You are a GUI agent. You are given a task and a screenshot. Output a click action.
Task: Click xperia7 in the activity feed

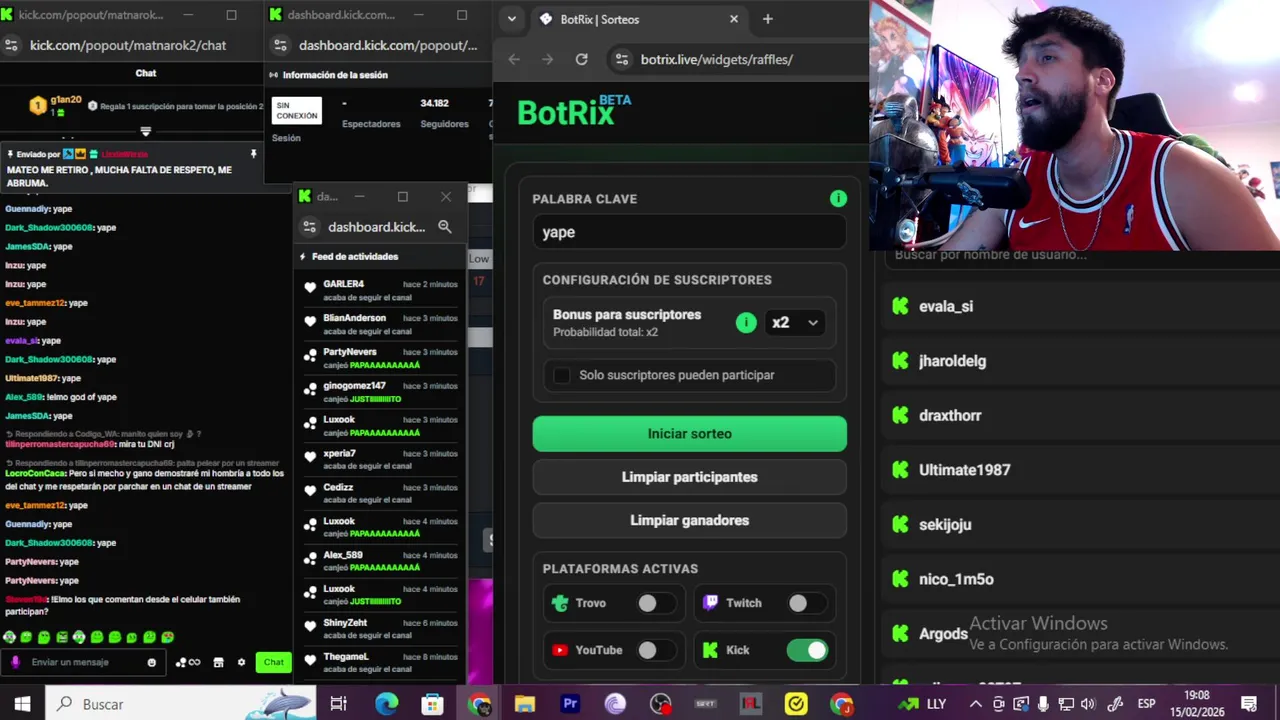(339, 453)
